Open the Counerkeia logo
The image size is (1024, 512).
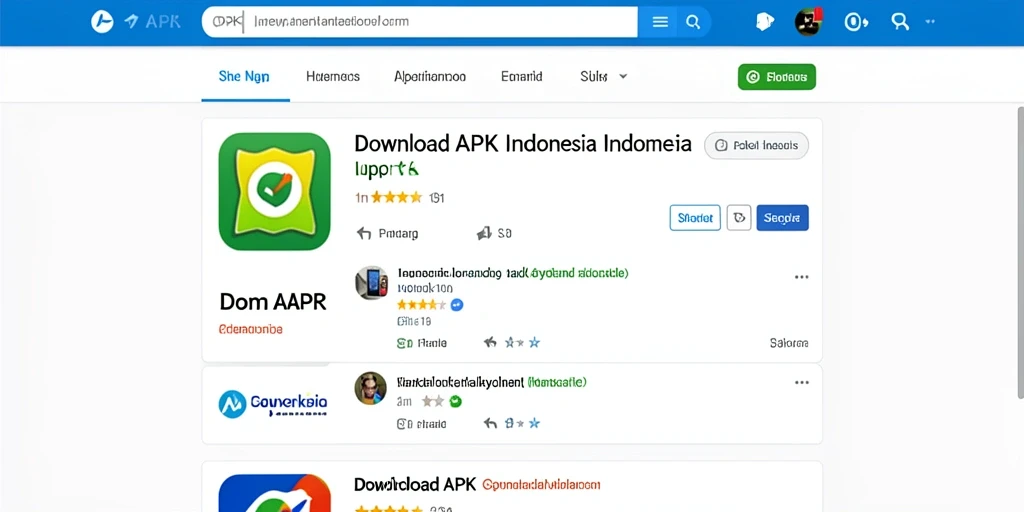pyautogui.click(x=273, y=404)
